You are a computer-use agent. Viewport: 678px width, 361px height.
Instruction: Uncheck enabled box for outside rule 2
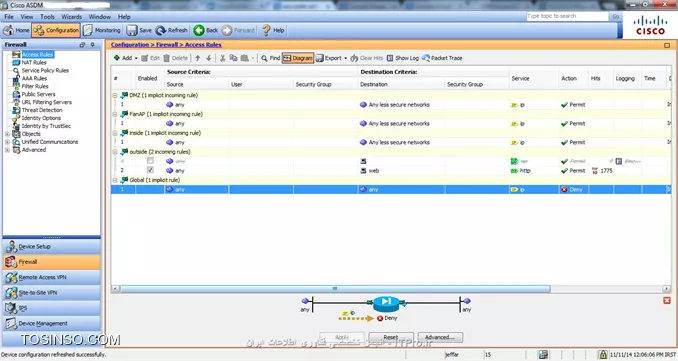click(150, 170)
